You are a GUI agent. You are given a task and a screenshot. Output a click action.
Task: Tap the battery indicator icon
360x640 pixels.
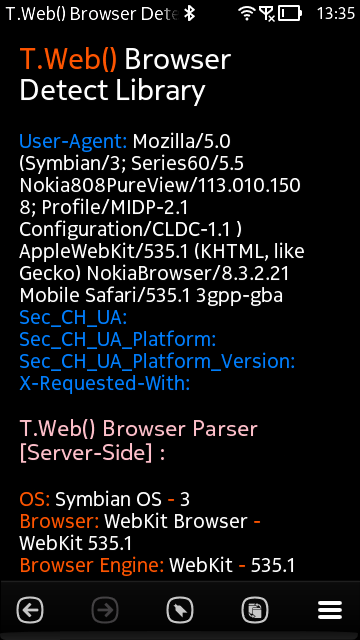(290, 14)
